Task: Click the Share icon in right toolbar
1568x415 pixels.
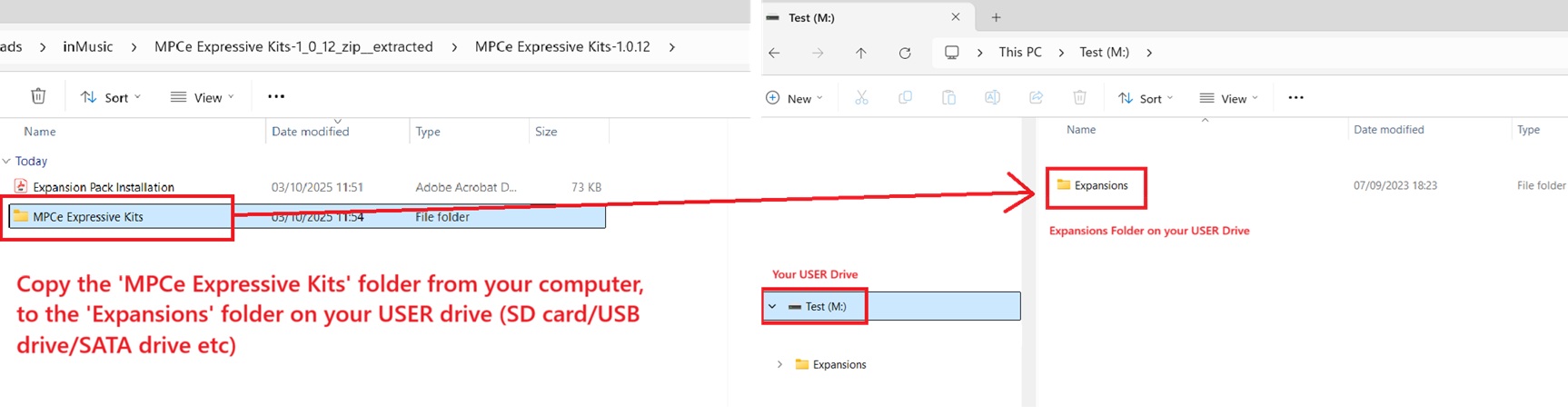Action: [1036, 98]
